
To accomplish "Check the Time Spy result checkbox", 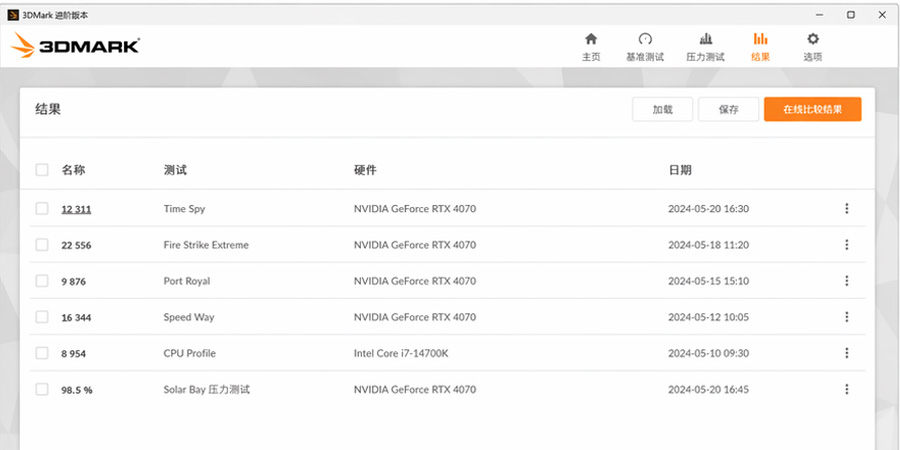I will click(42, 208).
